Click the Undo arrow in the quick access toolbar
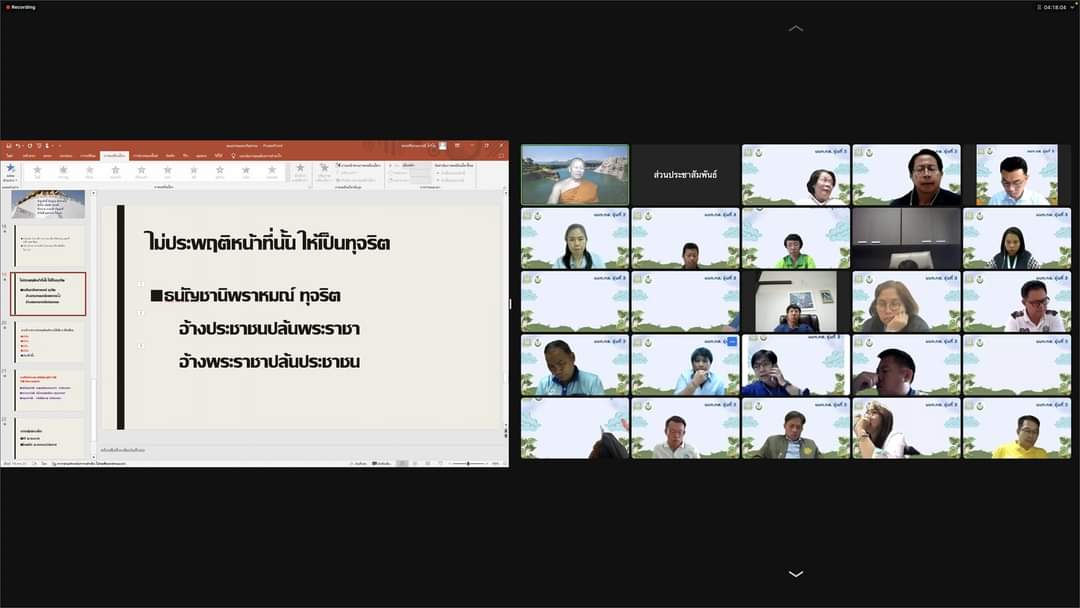The width and height of the screenshot is (1080, 608). [x=17, y=145]
